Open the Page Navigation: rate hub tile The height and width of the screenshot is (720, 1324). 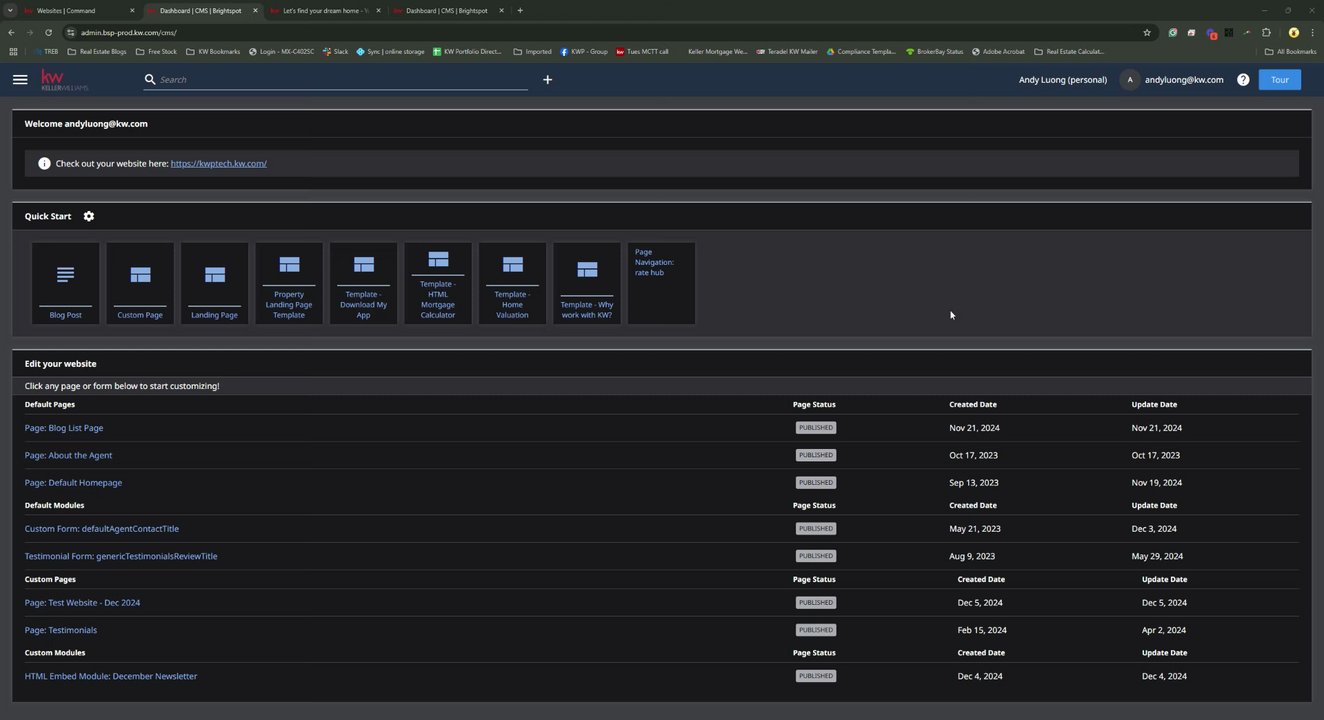(x=661, y=283)
